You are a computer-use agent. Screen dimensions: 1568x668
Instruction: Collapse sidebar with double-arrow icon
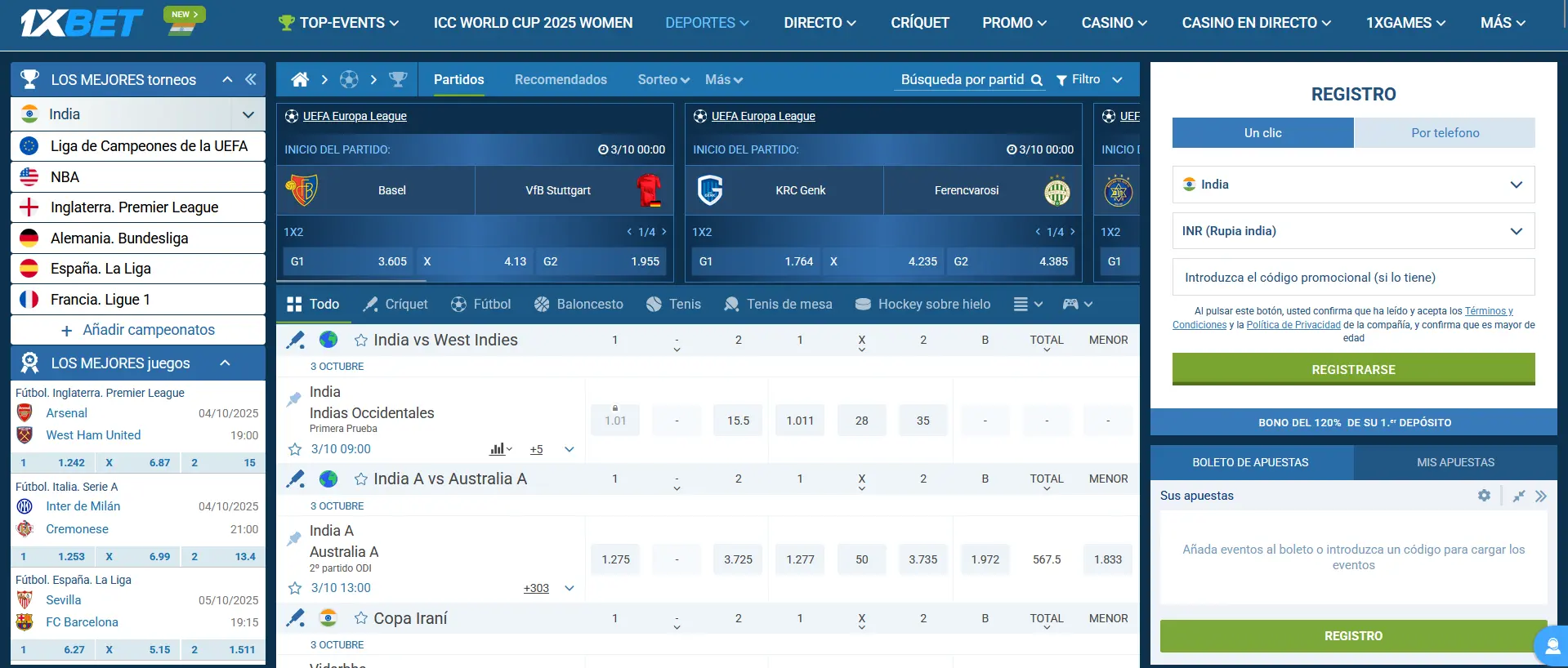tap(251, 79)
